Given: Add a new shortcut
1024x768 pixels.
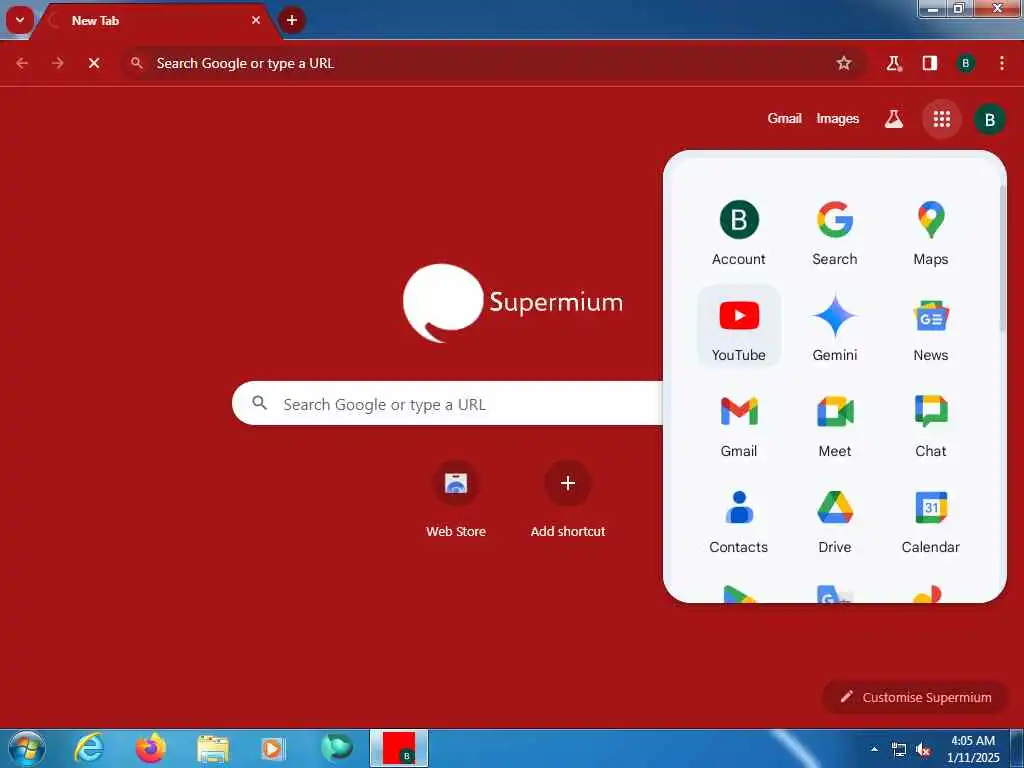Looking at the screenshot, I should [x=568, y=500].
